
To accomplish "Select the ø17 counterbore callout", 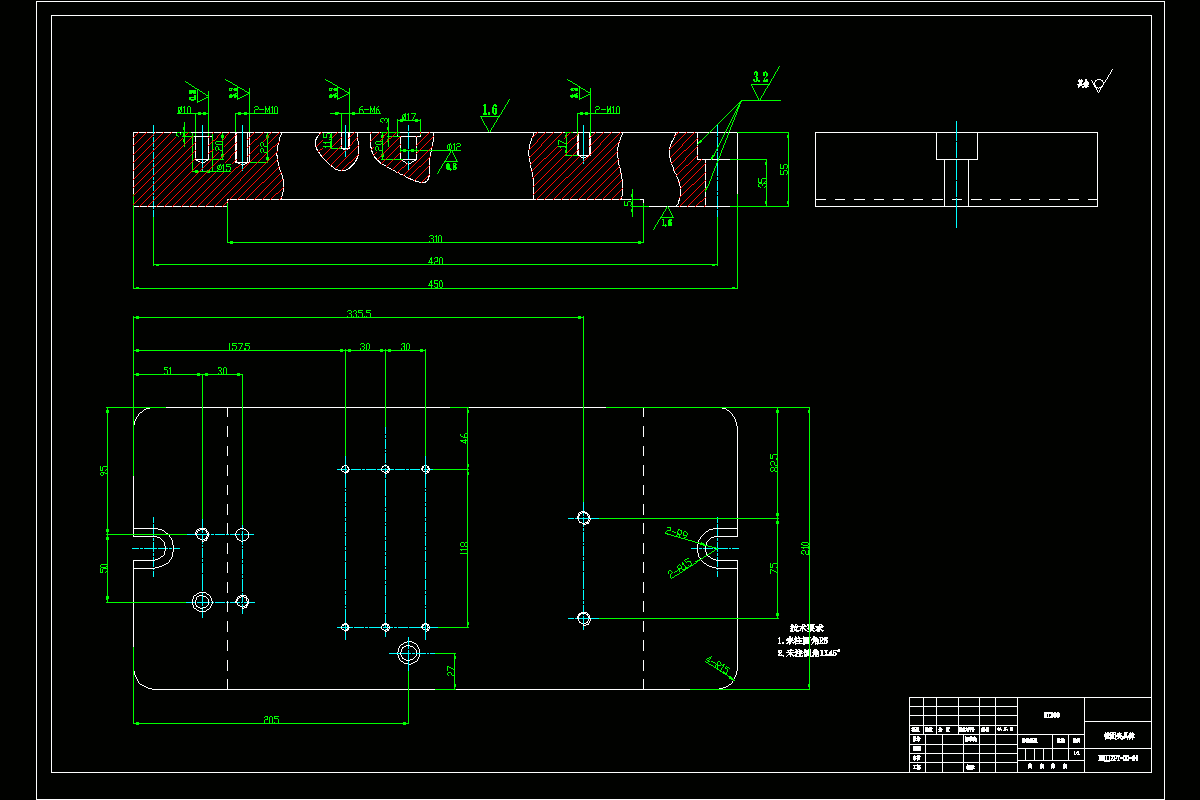I will point(408,117).
